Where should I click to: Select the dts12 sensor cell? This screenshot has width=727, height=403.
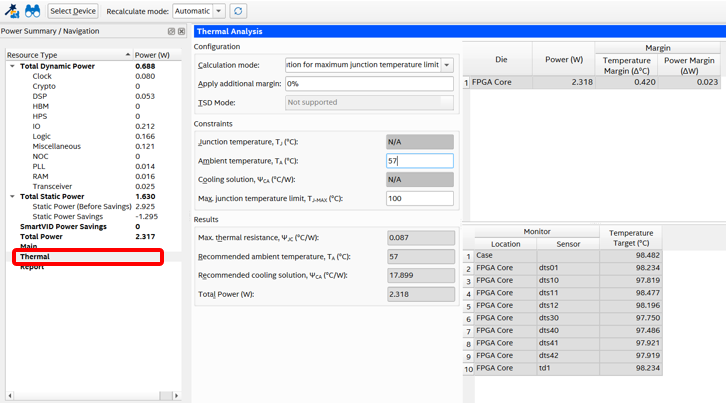(568, 306)
